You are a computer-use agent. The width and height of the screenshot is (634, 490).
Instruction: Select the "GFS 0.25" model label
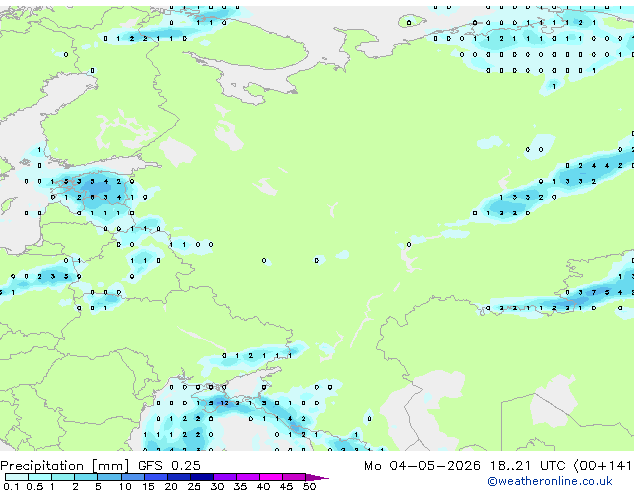click(169, 466)
